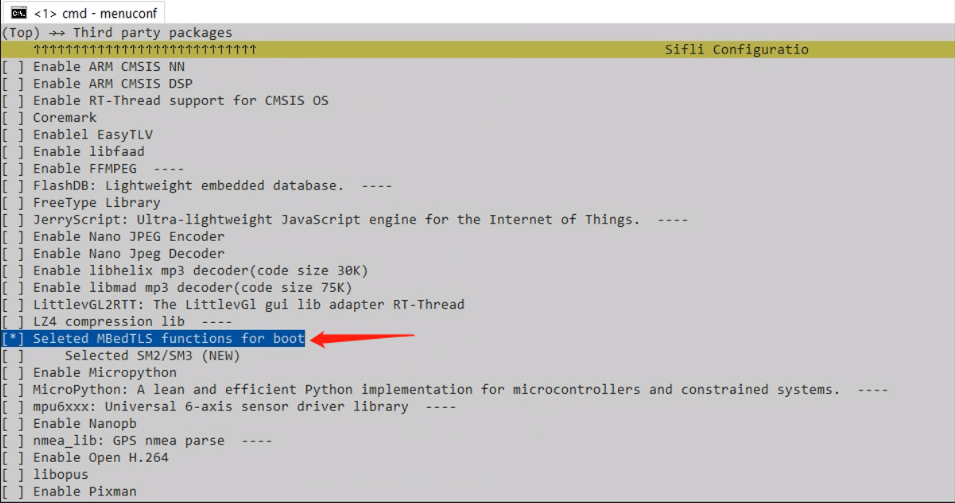Go to the (Top) breadcrumb

click(21, 33)
